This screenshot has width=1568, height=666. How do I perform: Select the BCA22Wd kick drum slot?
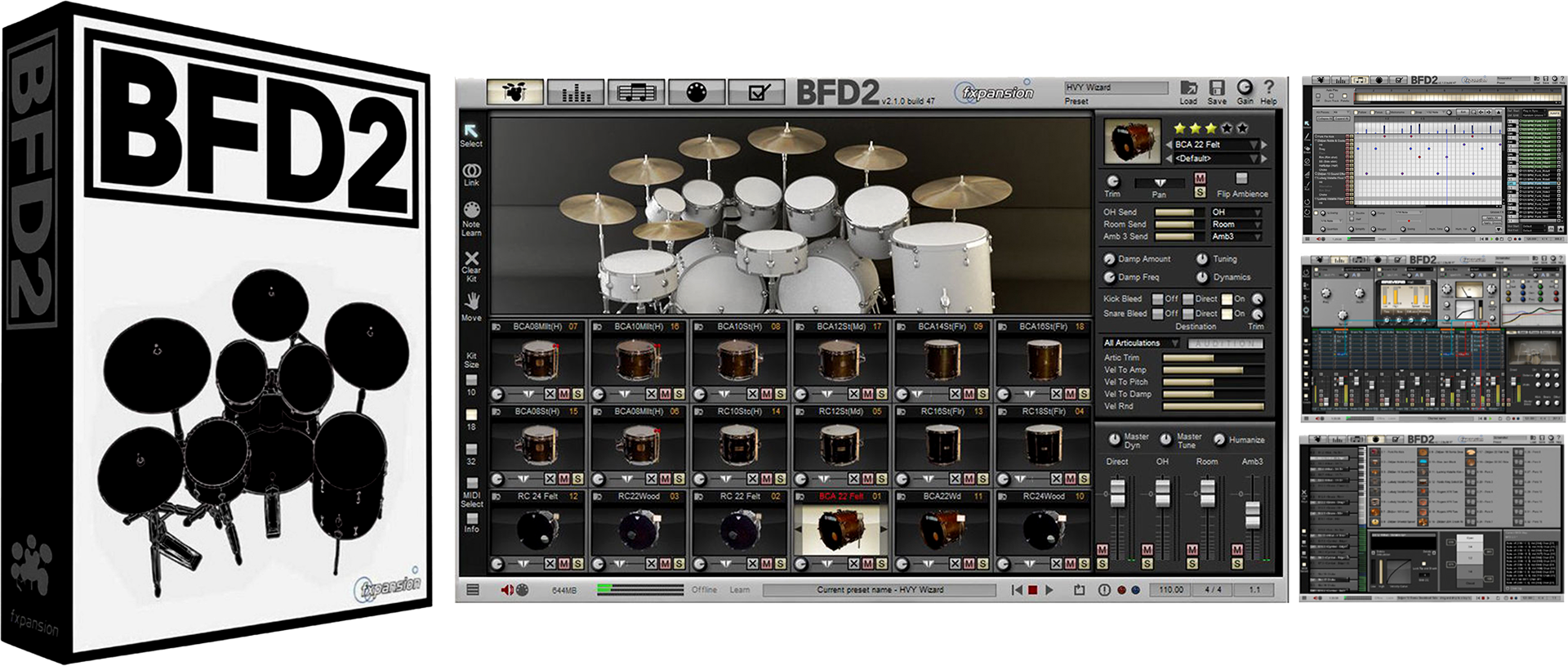942,530
